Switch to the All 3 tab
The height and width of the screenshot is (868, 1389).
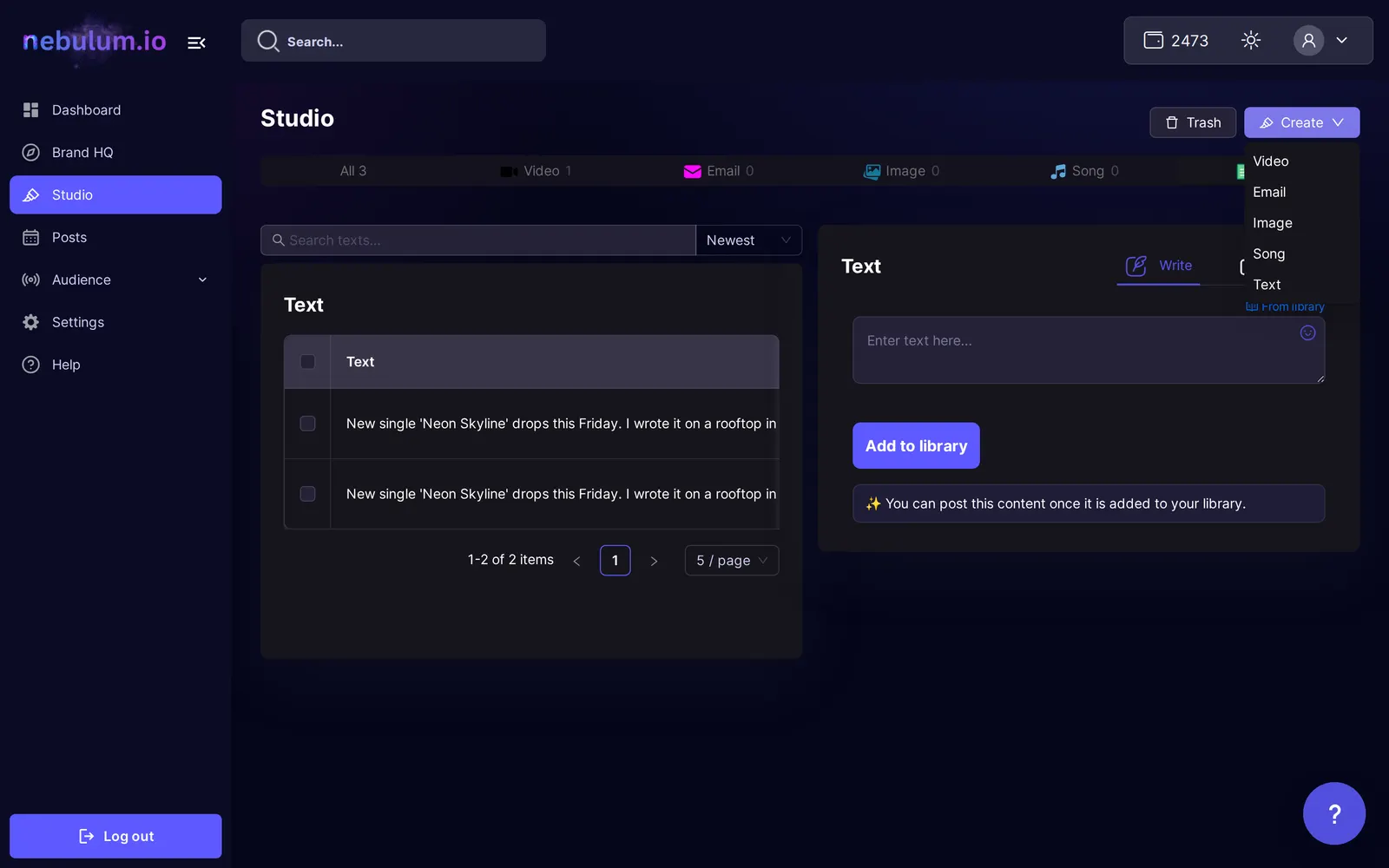[352, 171]
